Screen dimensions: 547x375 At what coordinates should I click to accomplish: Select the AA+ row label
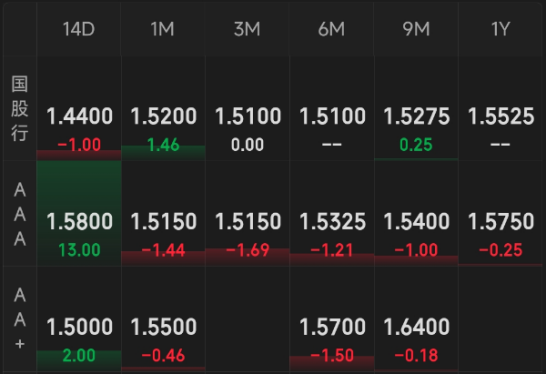(20, 319)
